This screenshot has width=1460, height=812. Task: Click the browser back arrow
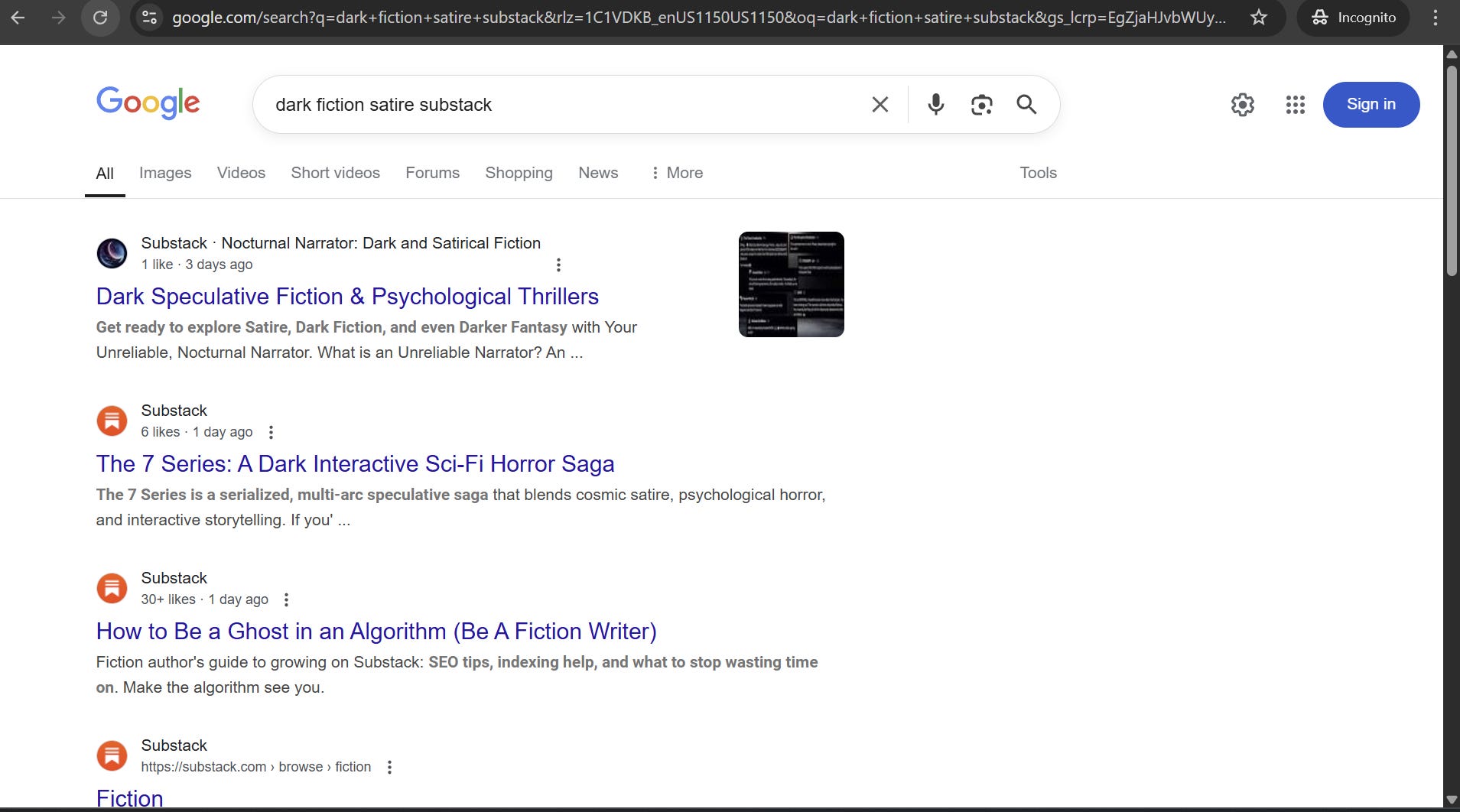tap(18, 17)
